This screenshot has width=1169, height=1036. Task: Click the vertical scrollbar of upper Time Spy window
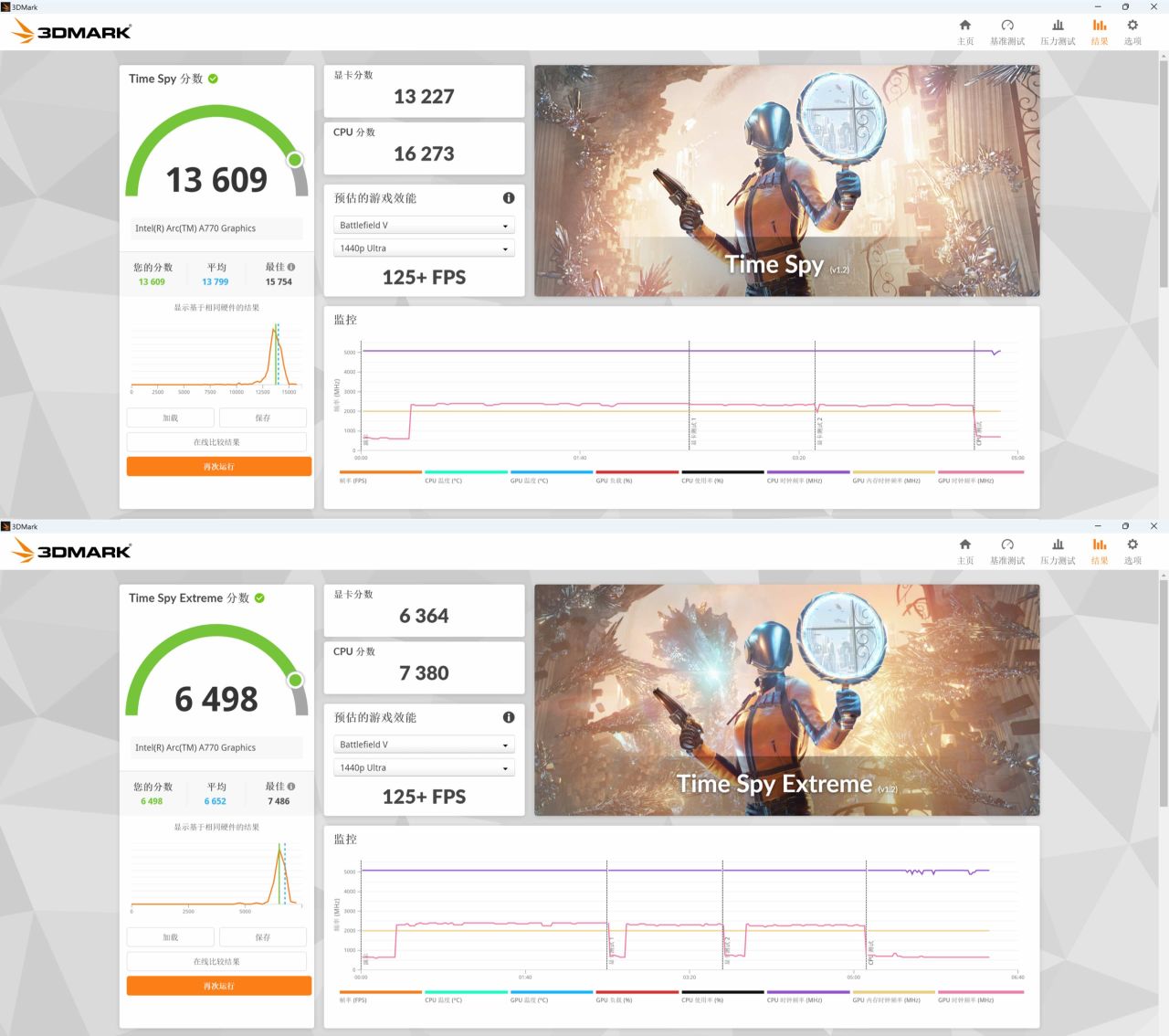(x=1164, y=174)
